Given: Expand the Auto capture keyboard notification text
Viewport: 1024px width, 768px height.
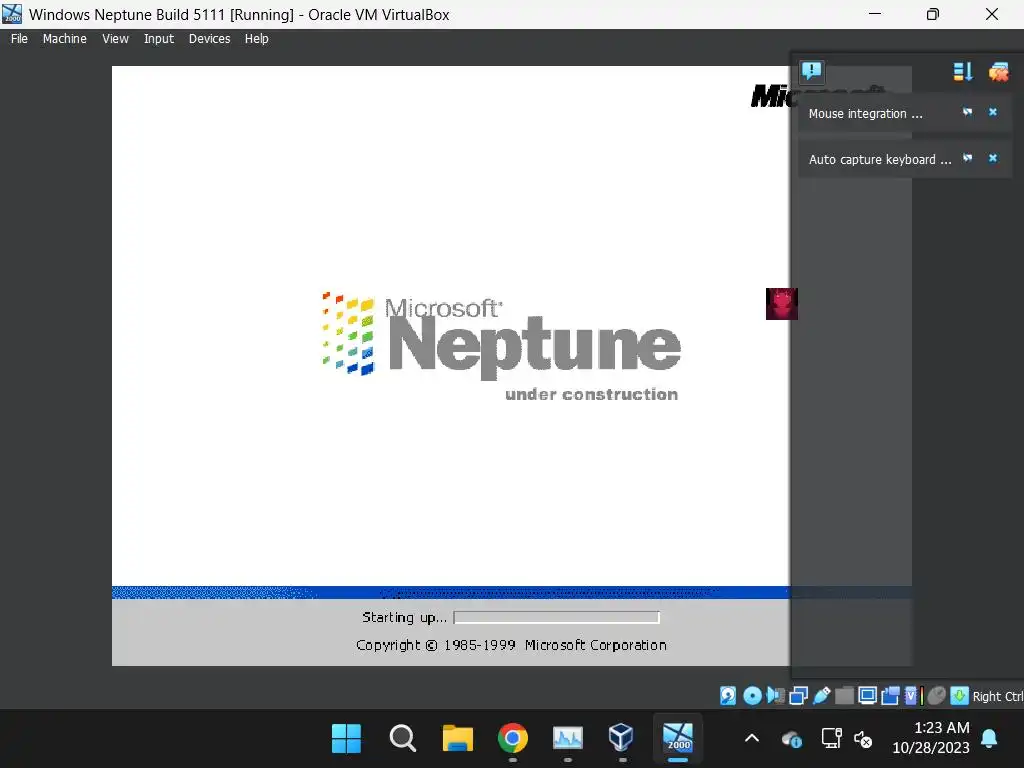Looking at the screenshot, I should click(x=880, y=159).
